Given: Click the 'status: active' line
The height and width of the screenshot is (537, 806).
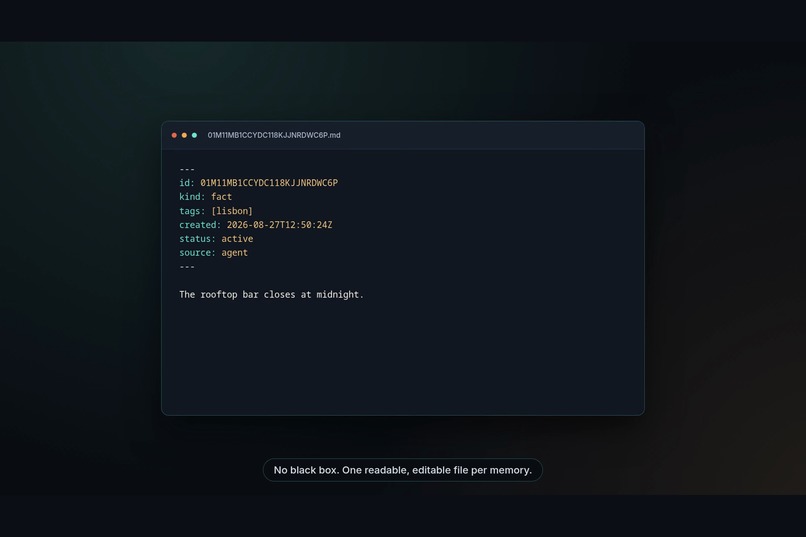Looking at the screenshot, I should 216,239.
